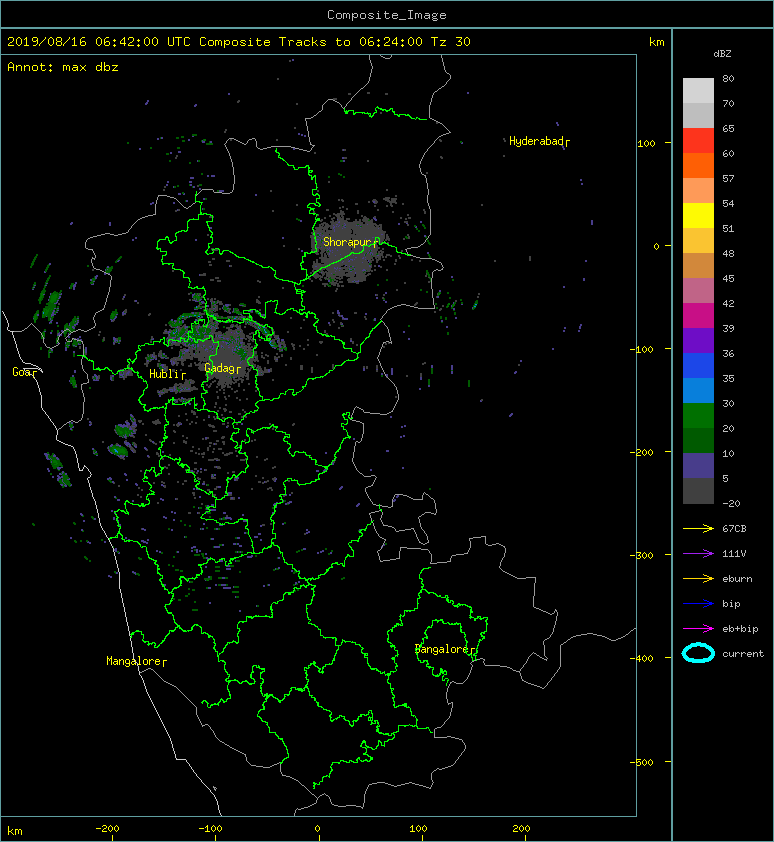Select the Gadag city label
The image size is (774, 842).
pyautogui.click(x=220, y=368)
